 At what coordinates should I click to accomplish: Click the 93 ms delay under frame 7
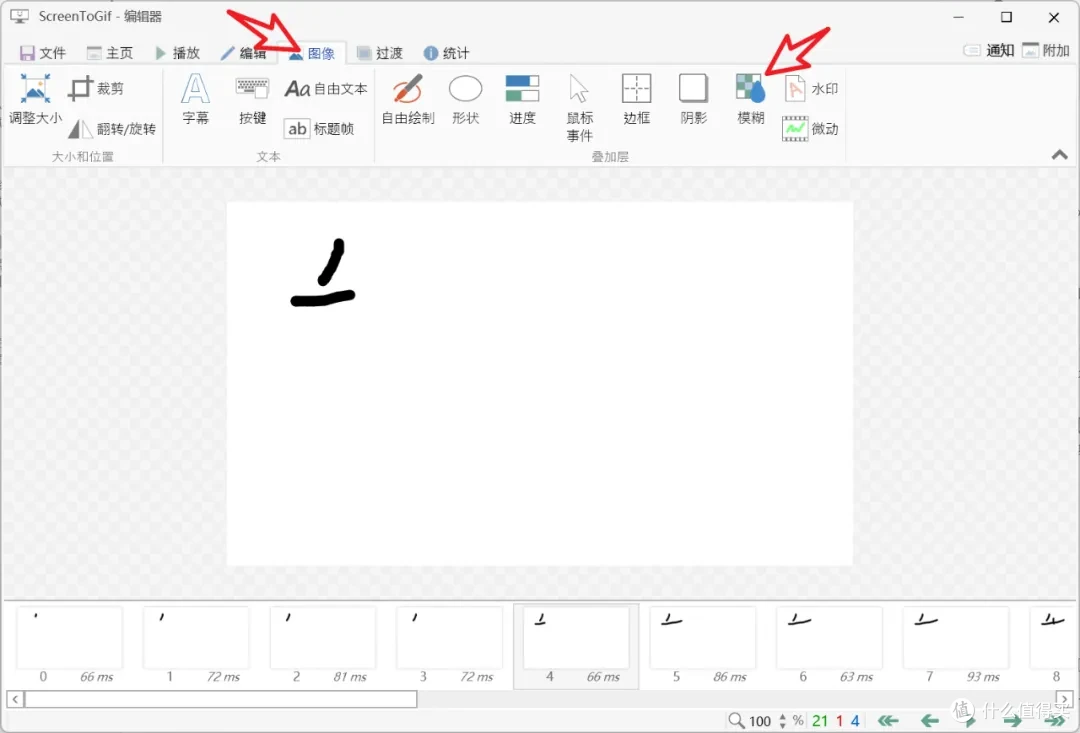pos(984,677)
